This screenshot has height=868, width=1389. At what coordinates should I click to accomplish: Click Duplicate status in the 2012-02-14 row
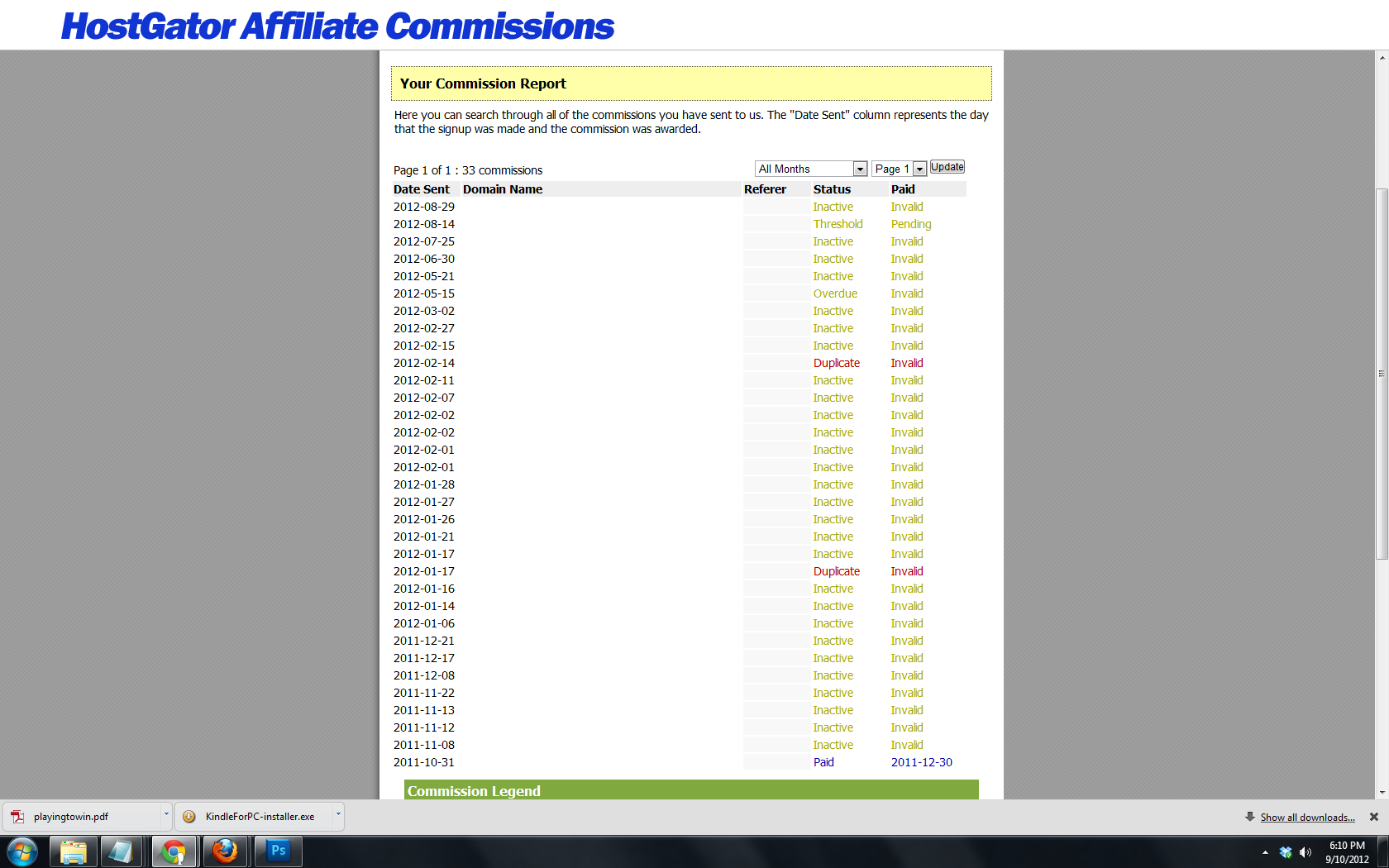tap(837, 363)
